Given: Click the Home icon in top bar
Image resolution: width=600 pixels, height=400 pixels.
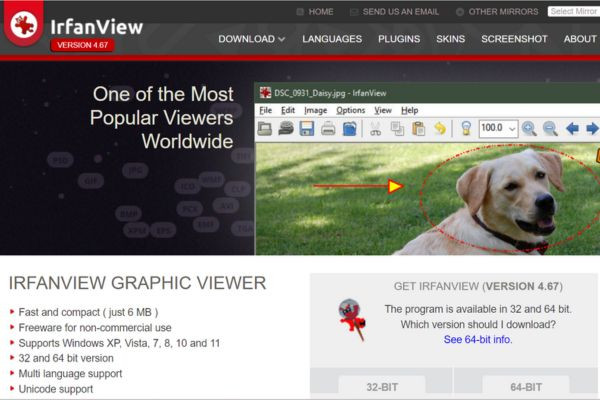Looking at the screenshot, I should (300, 12).
